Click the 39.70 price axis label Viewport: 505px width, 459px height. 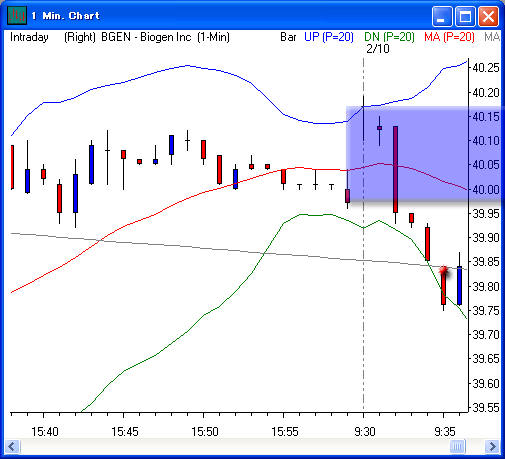click(486, 335)
